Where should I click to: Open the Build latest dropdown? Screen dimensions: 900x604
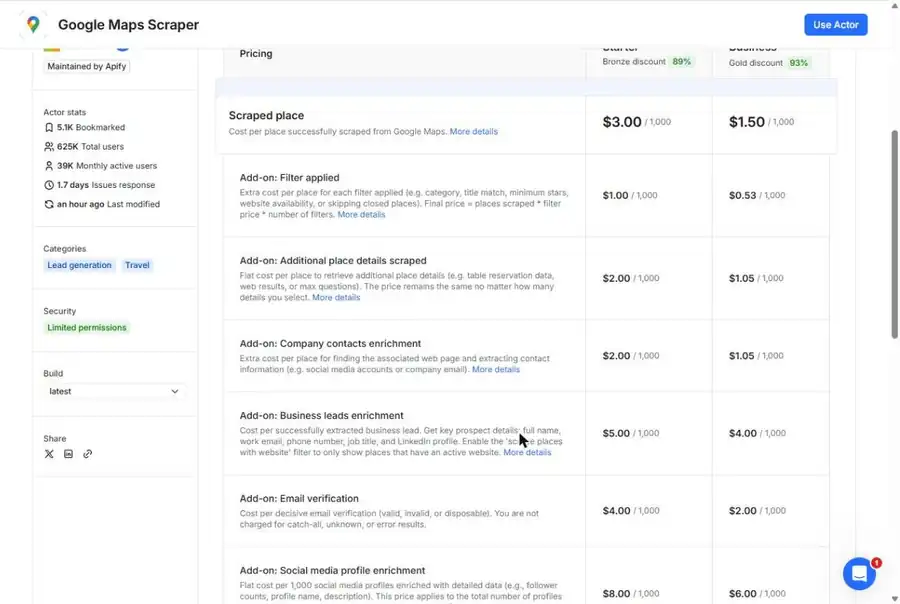click(x=114, y=392)
